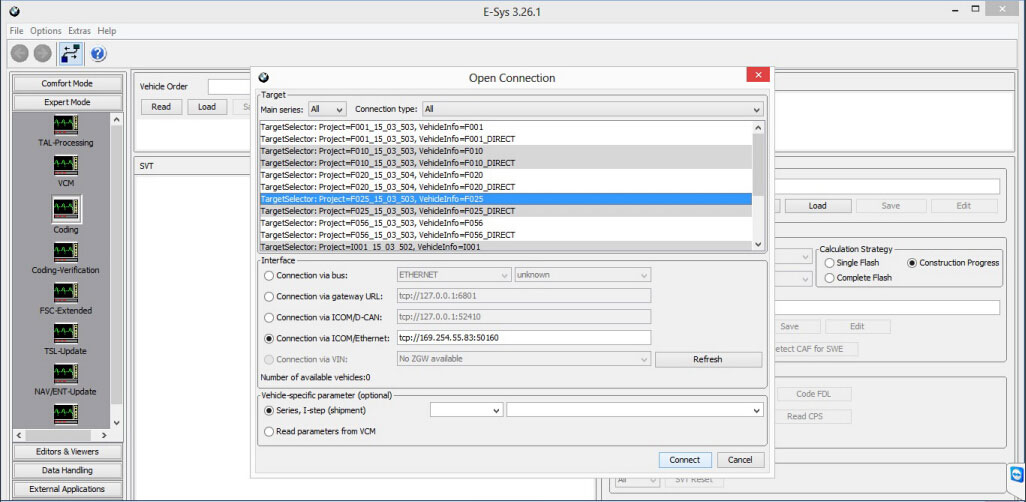The height and width of the screenshot is (502, 1026).
Task: Open the Data Handling panel
Action: (67, 470)
